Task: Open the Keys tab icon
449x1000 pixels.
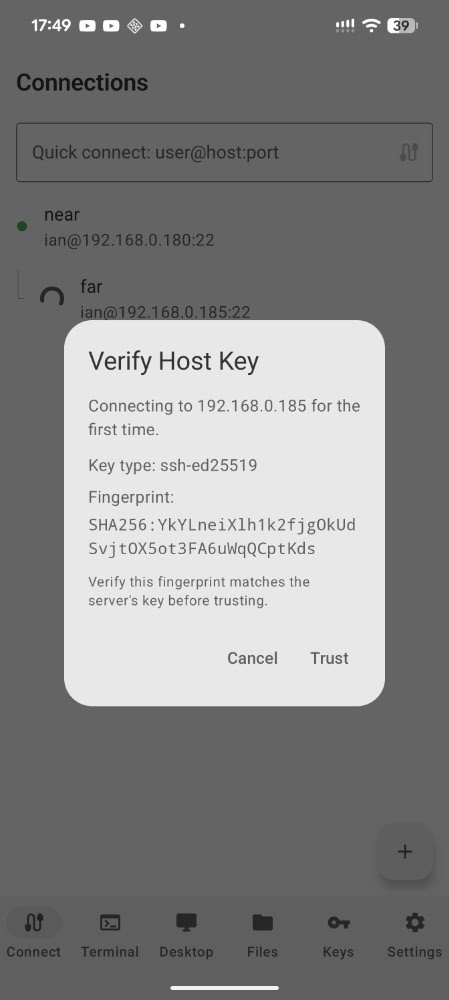Action: pos(338,922)
